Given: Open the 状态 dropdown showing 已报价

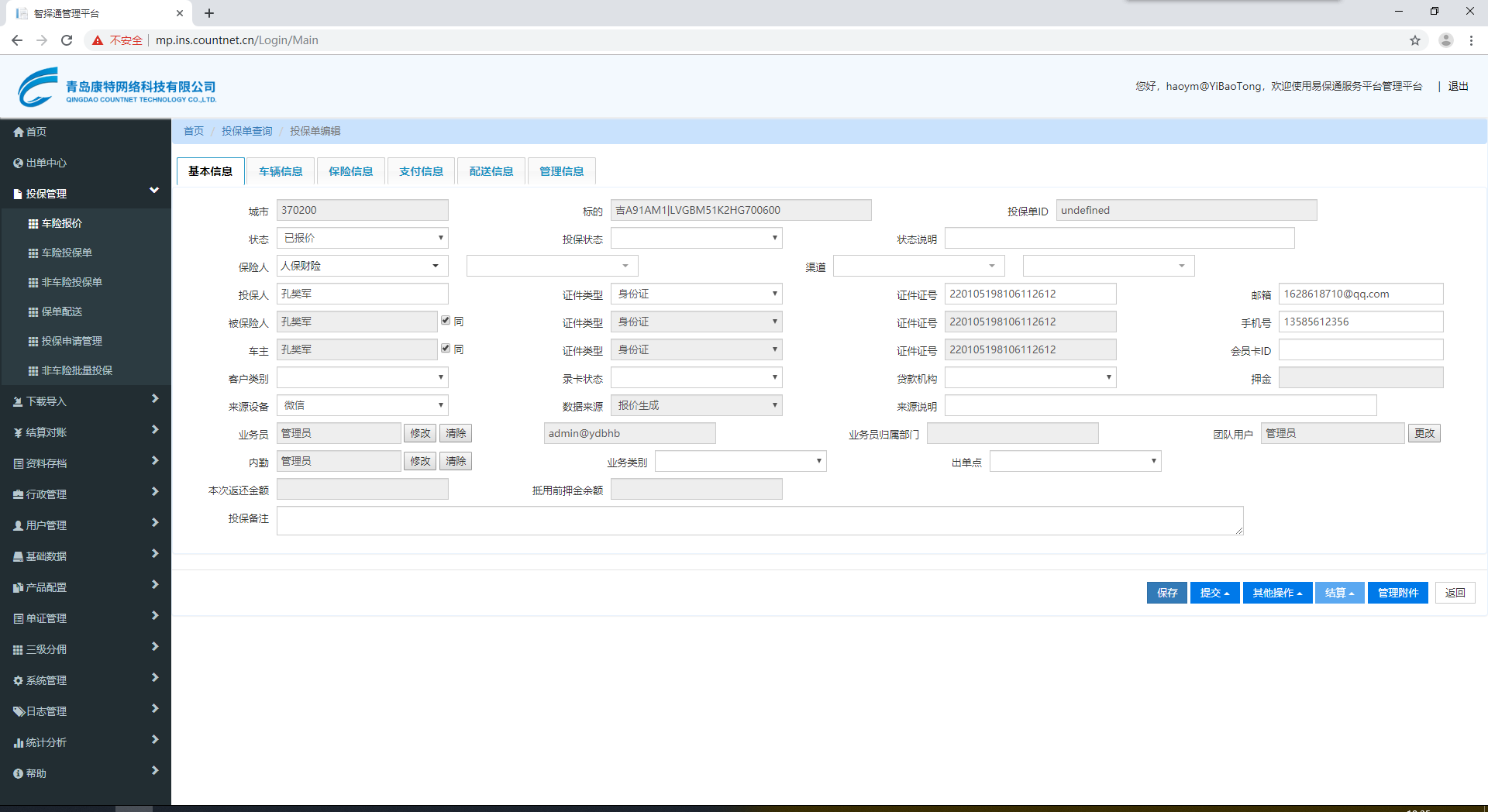Looking at the screenshot, I should [x=362, y=238].
